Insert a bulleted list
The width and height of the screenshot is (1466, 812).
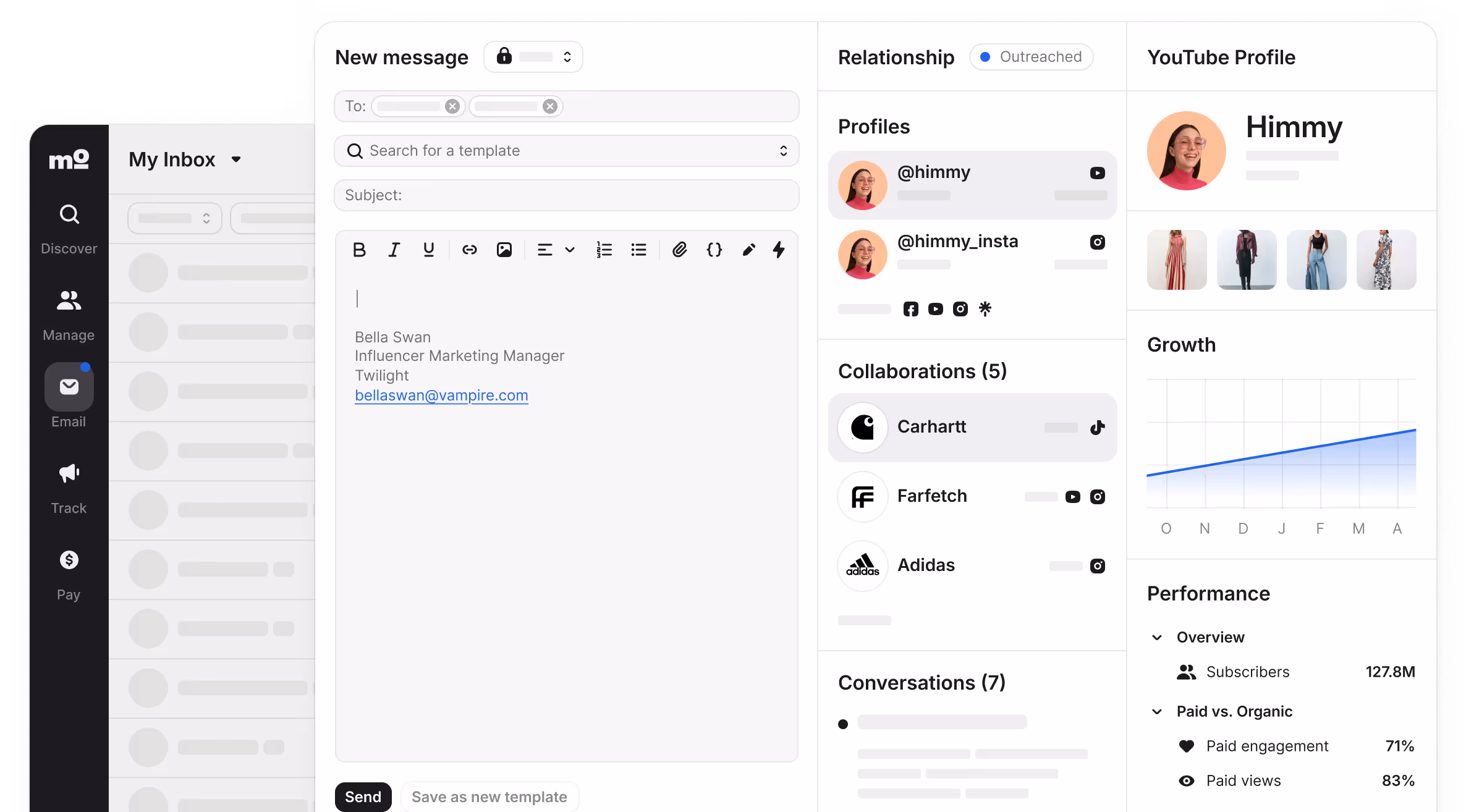click(x=638, y=250)
